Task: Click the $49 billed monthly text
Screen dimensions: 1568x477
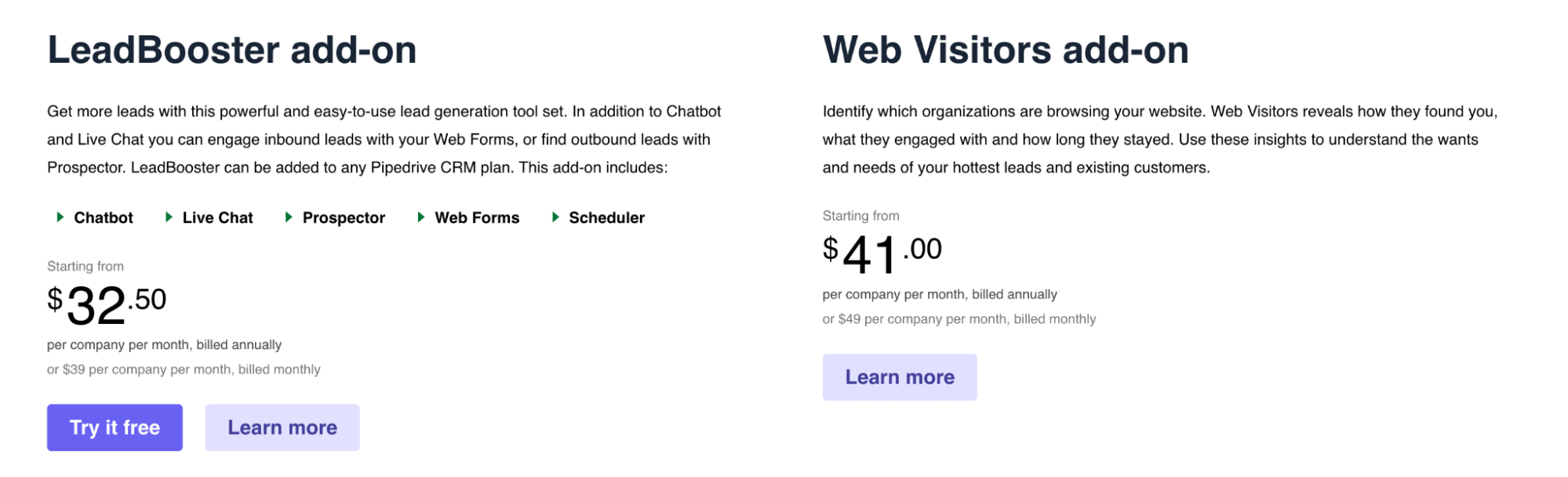Action: 959,319
